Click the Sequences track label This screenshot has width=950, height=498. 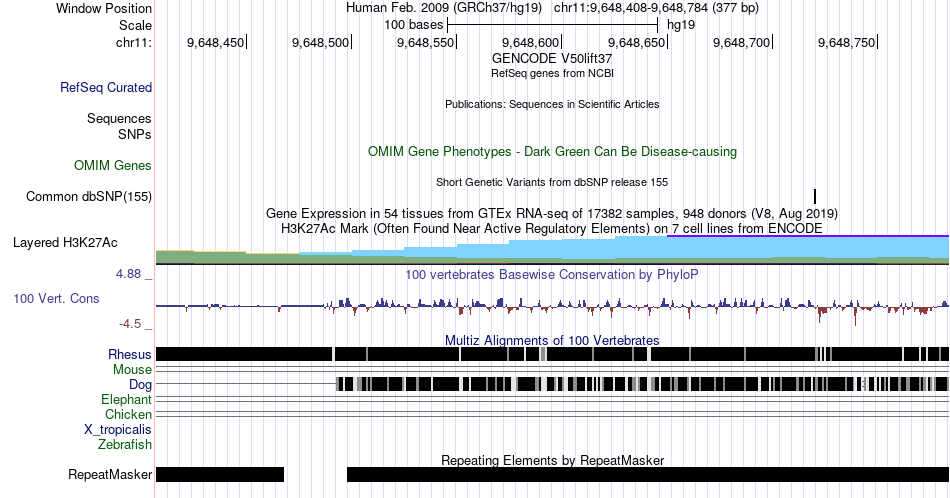[119, 118]
